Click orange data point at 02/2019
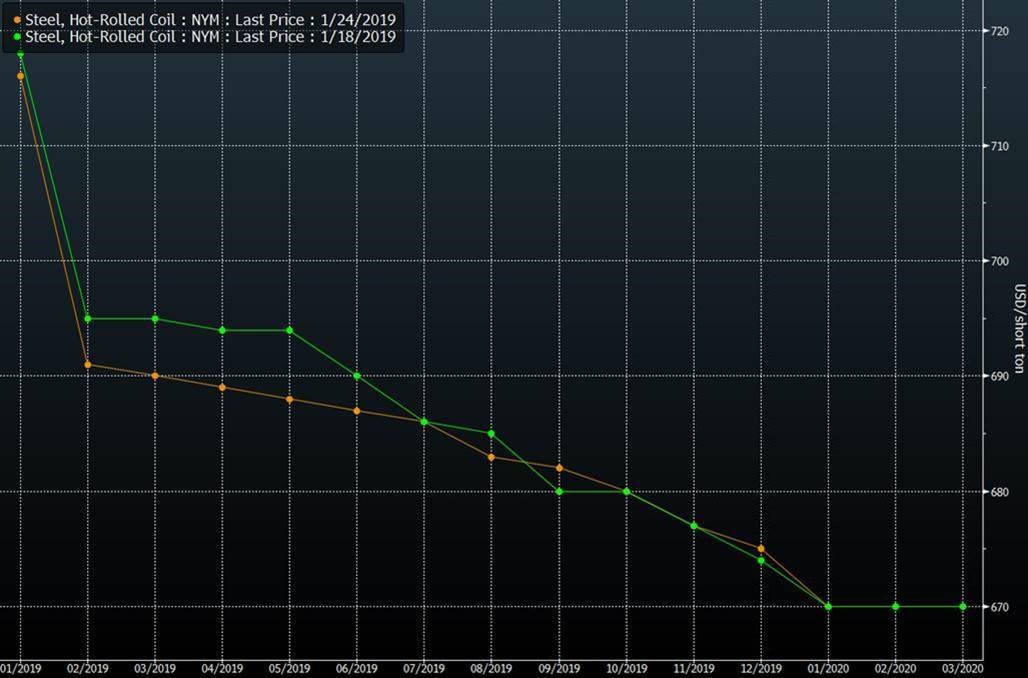1028x678 pixels. pos(88,365)
